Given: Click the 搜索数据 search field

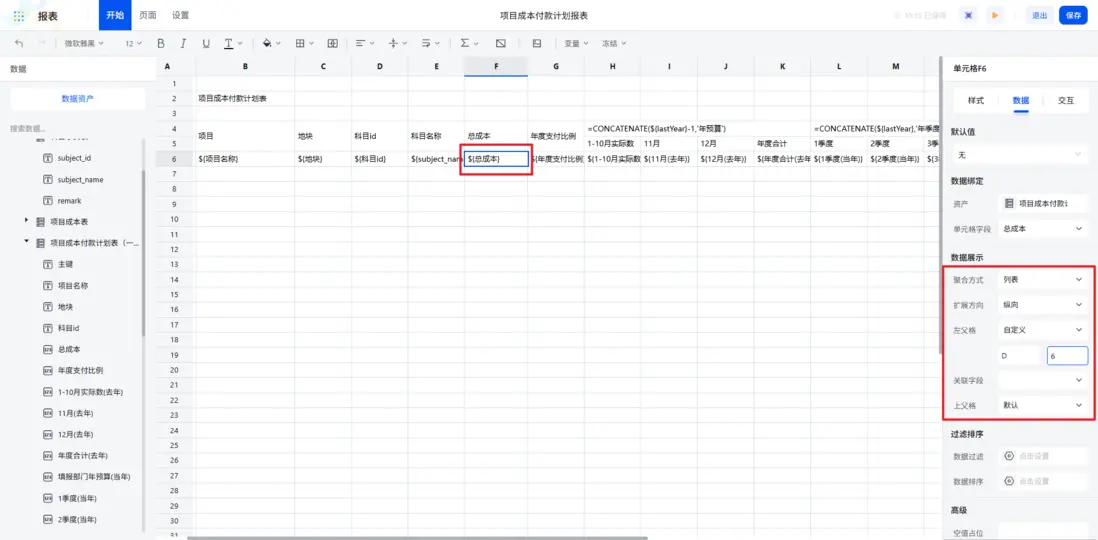Looking at the screenshot, I should tap(76, 129).
